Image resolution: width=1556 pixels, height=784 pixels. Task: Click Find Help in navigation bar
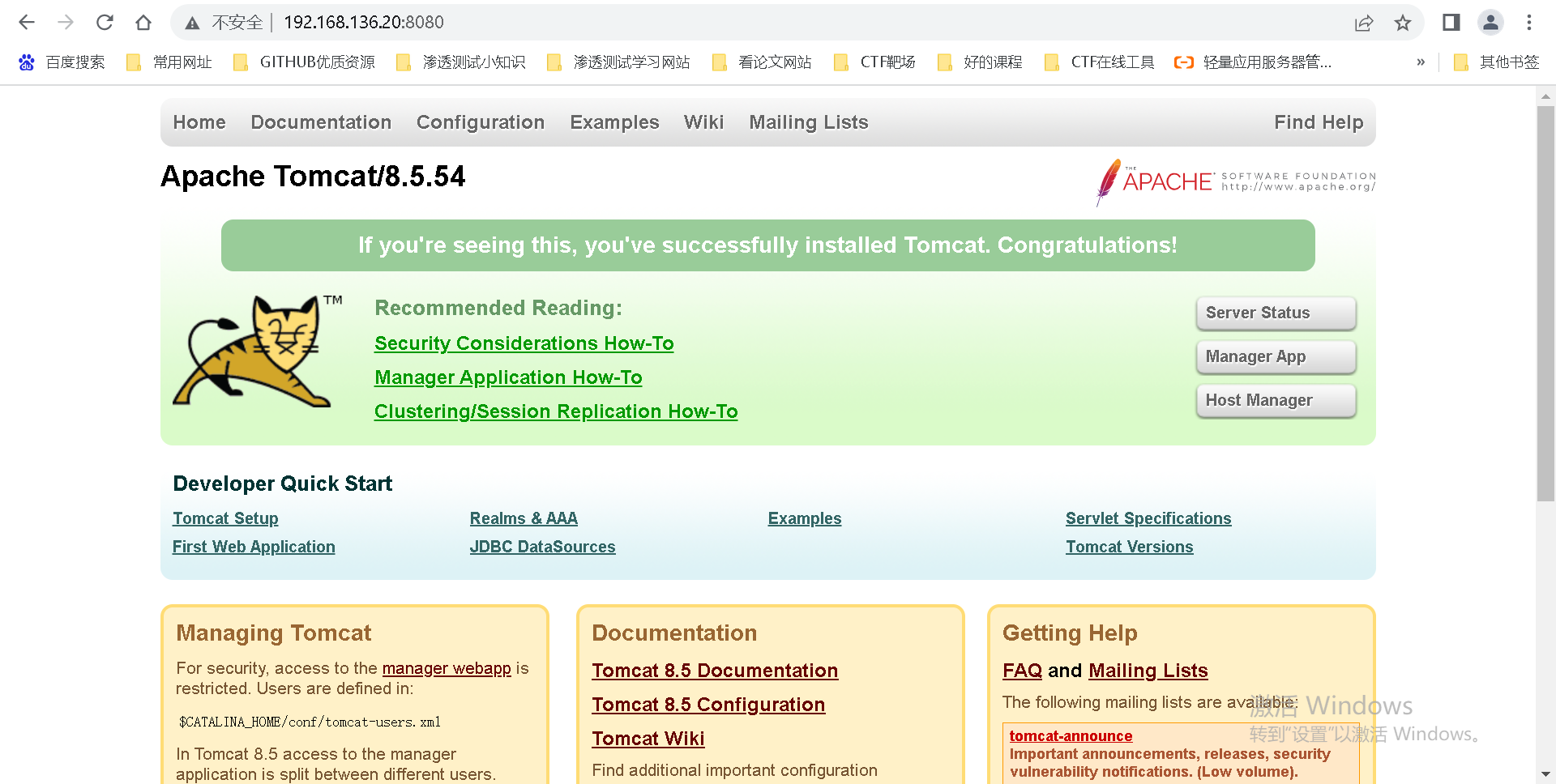pyautogui.click(x=1319, y=122)
